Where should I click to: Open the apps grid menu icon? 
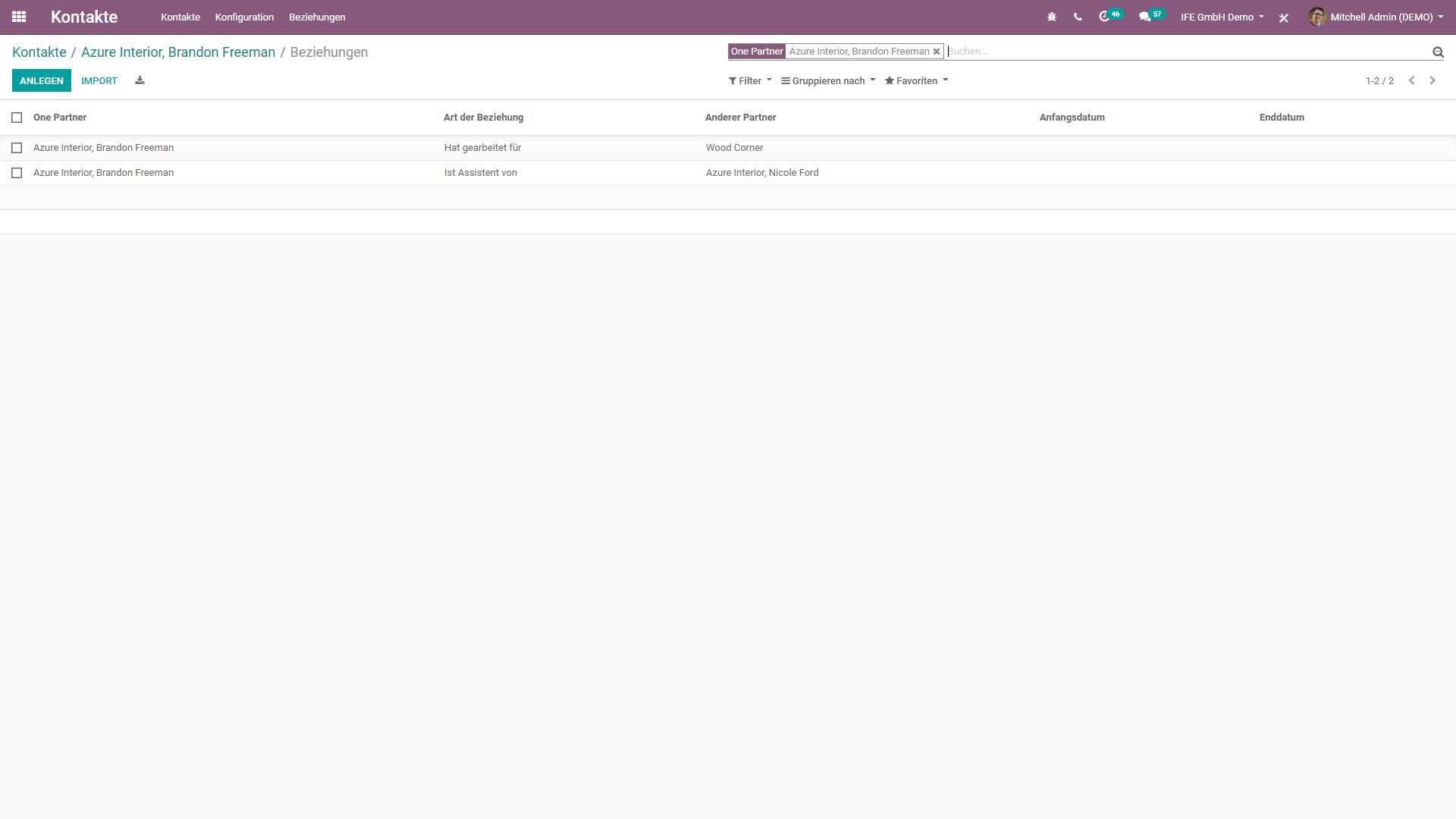(x=19, y=17)
